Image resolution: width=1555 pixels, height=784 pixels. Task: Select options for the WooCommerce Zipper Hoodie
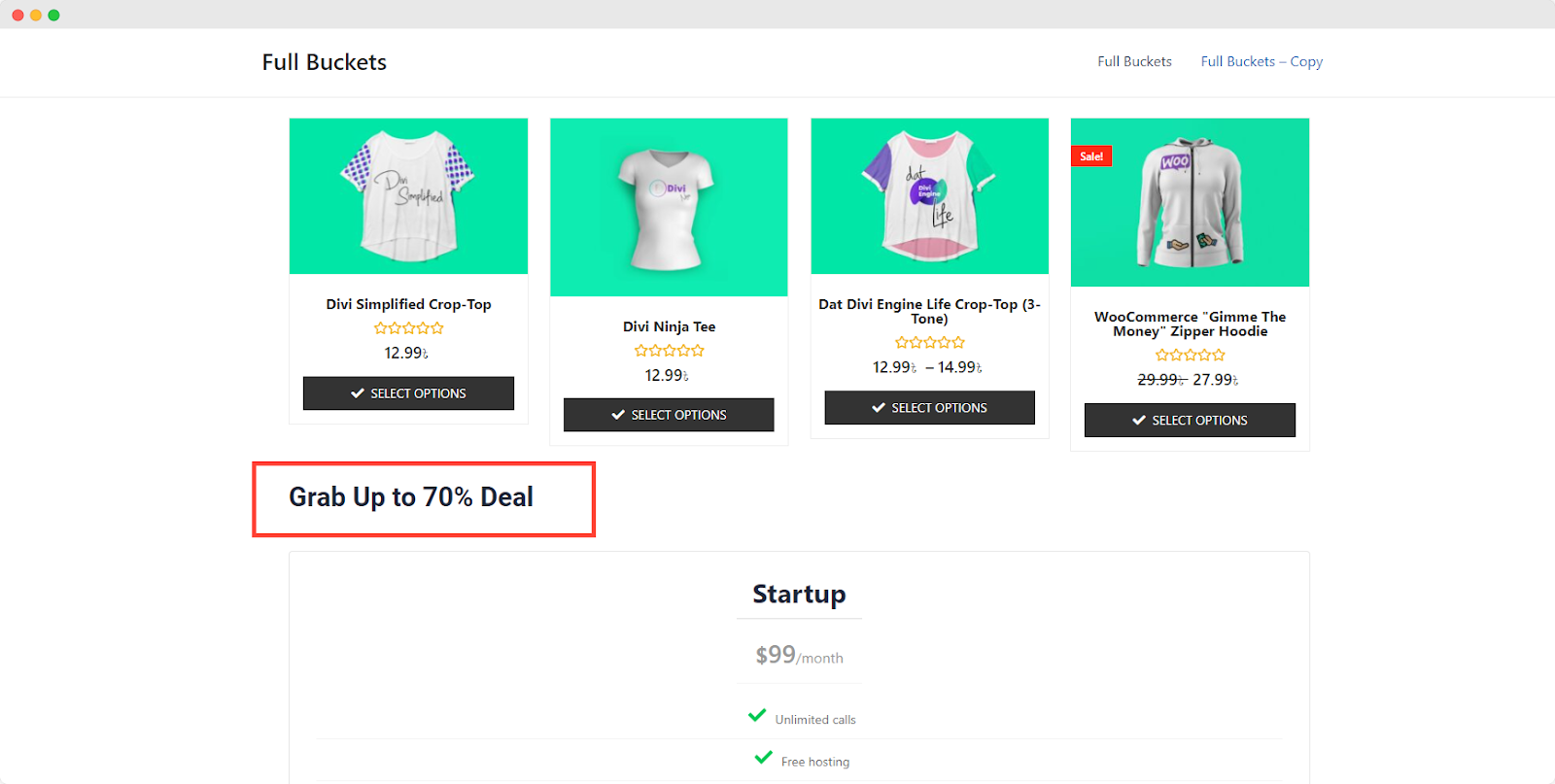(x=1190, y=421)
